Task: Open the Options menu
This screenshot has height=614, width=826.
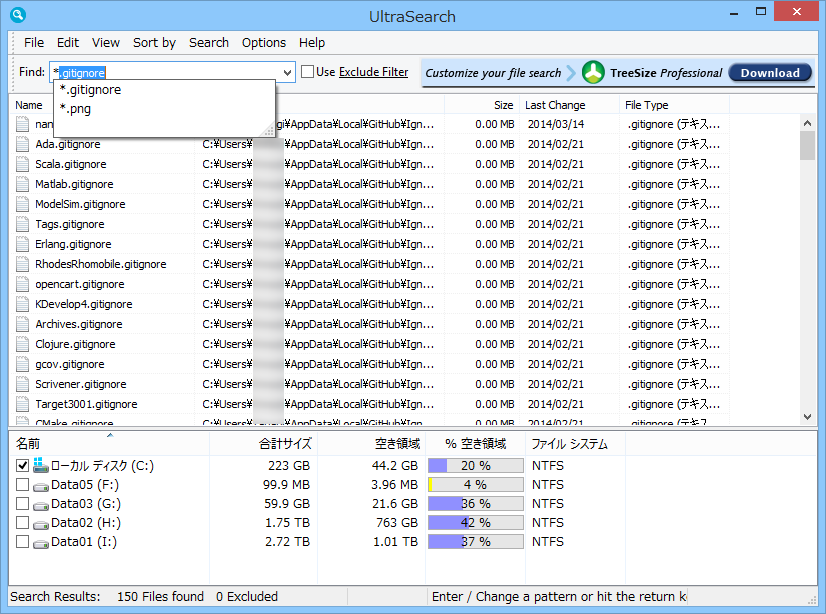Action: (x=263, y=42)
